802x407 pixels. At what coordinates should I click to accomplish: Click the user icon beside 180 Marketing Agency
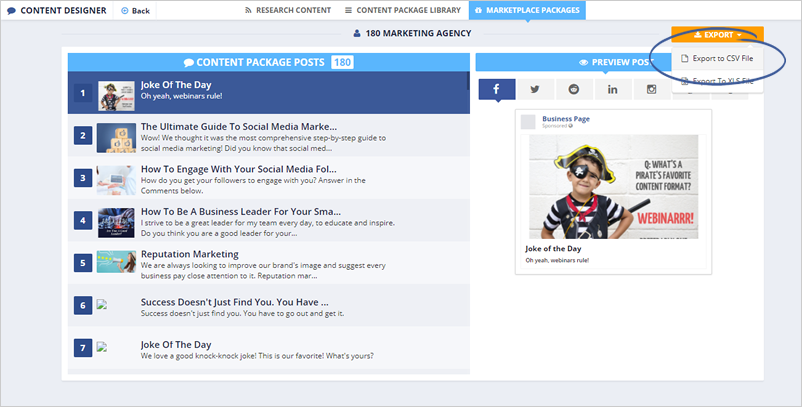[x=358, y=34]
